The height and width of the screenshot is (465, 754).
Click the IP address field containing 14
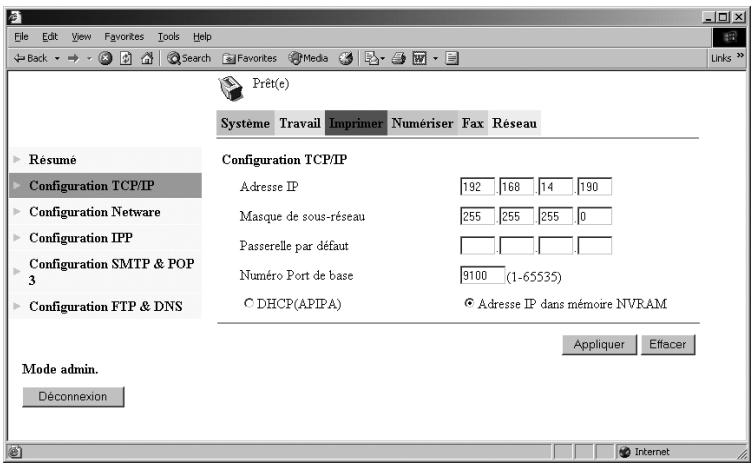coord(555,187)
